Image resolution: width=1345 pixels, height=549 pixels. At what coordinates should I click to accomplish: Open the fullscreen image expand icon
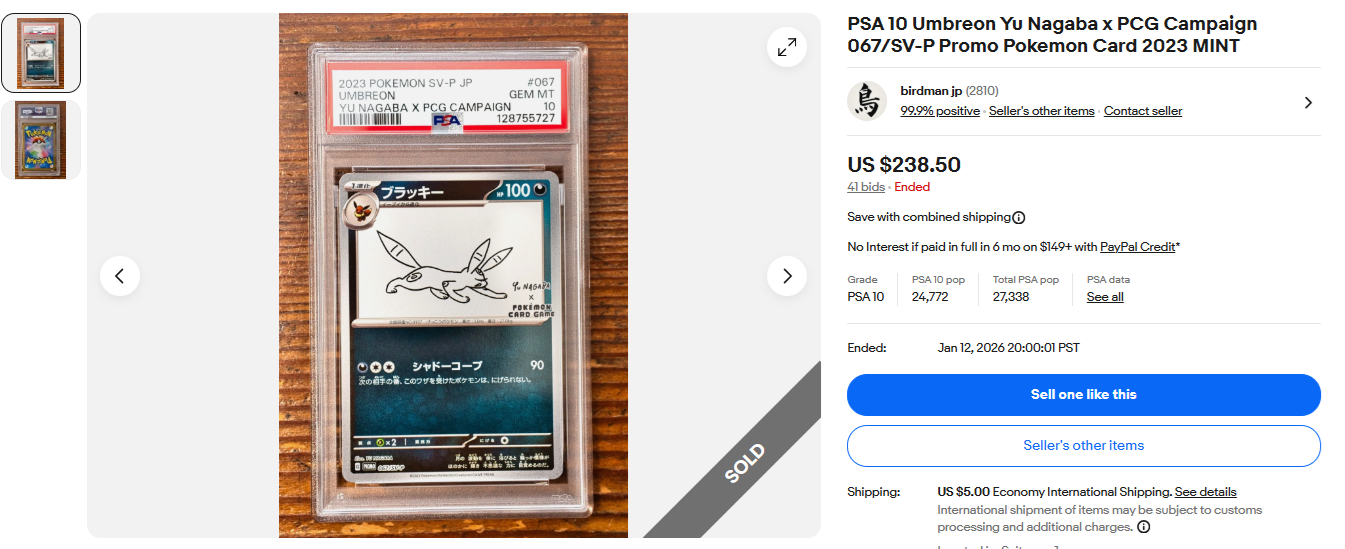point(787,47)
